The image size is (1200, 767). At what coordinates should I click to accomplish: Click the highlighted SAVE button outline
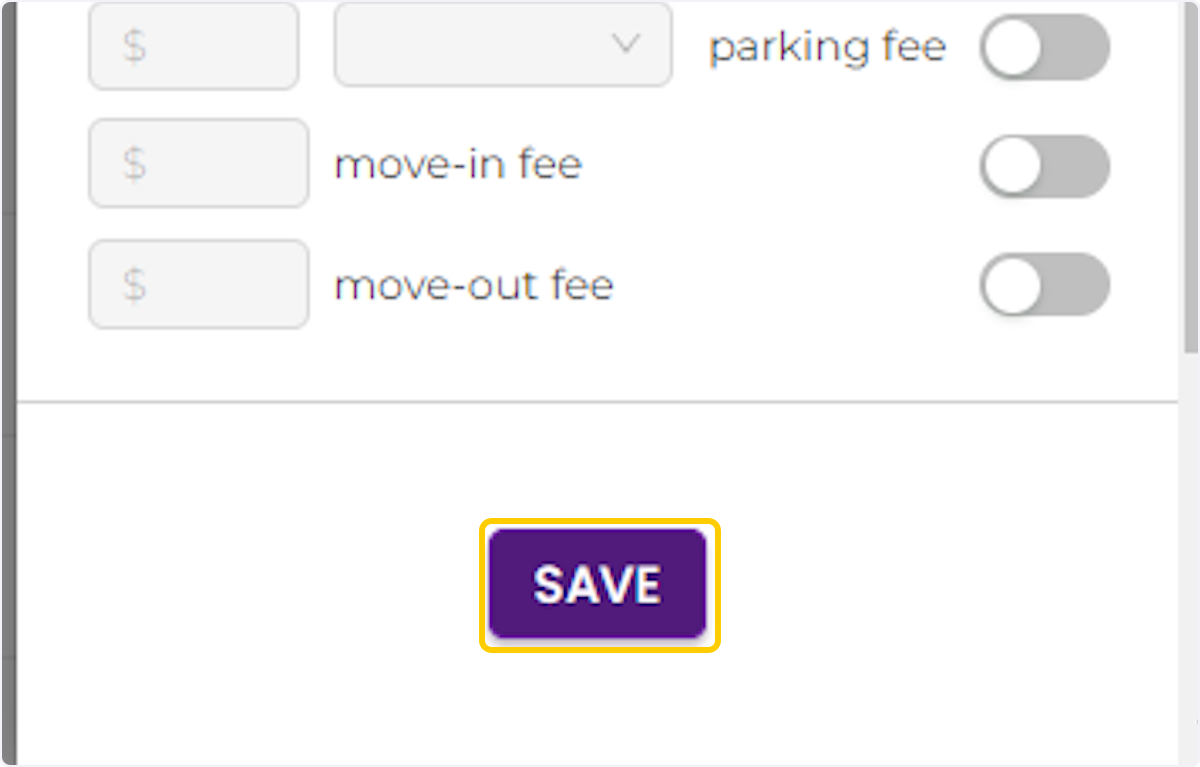[597, 583]
